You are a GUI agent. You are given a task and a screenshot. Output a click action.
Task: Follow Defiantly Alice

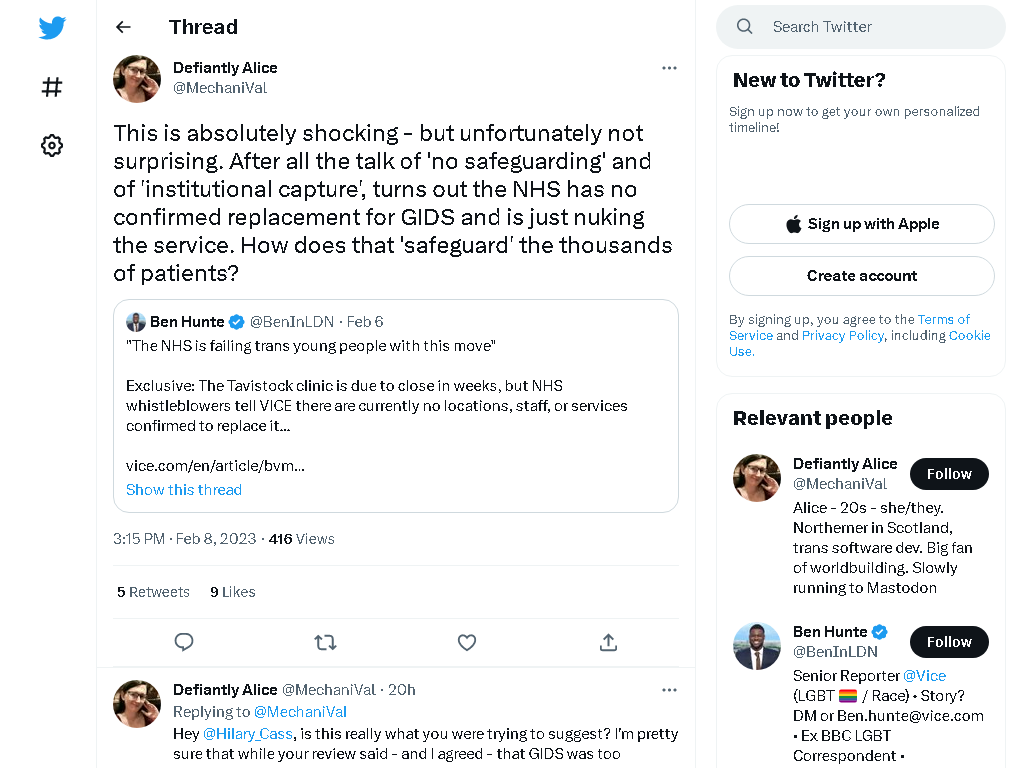tap(949, 474)
